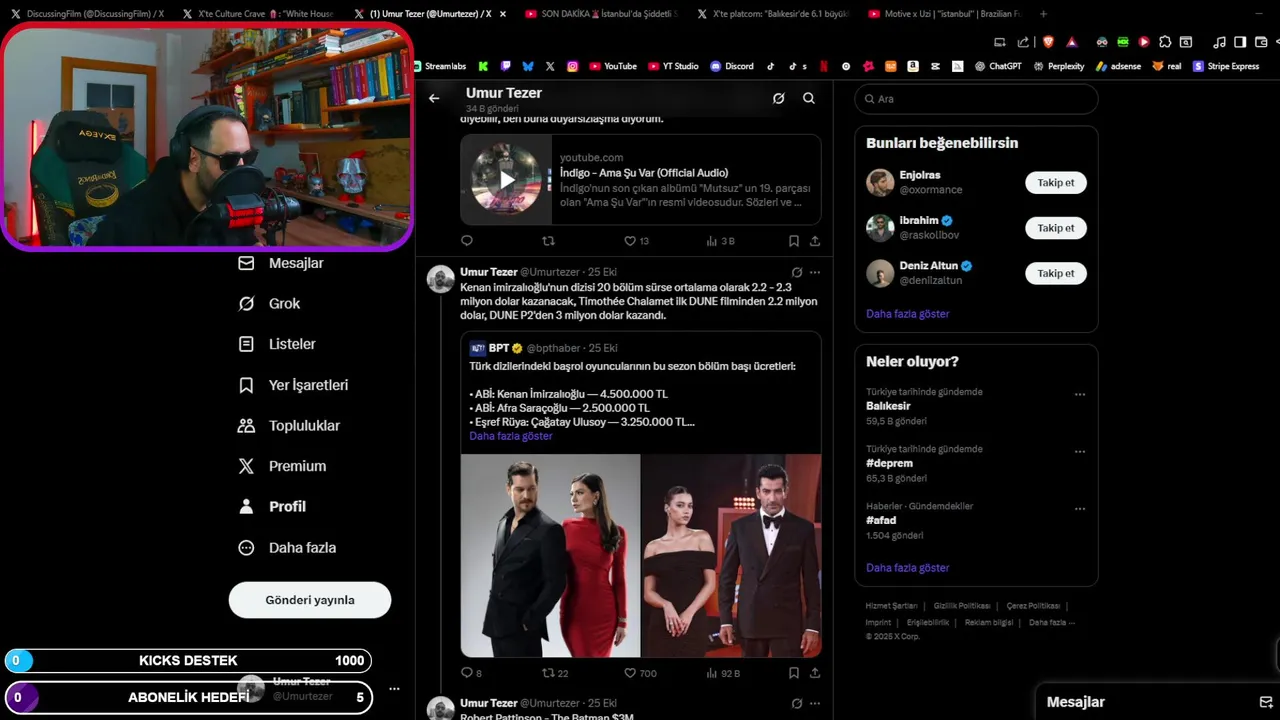Open the Streamlabs bookmark
The height and width of the screenshot is (720, 1280).
point(440,66)
